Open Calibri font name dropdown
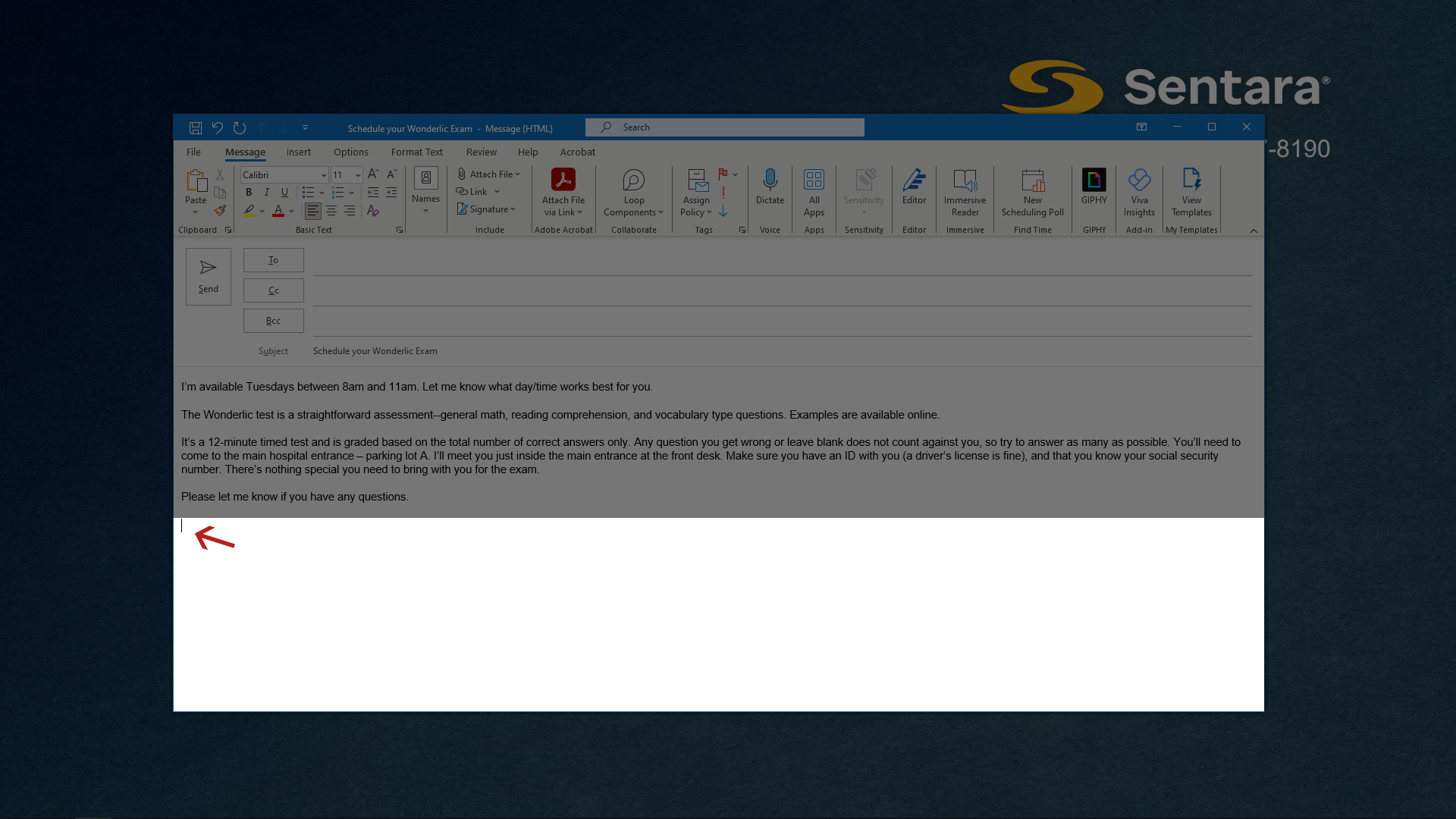The height and width of the screenshot is (819, 1456). pyautogui.click(x=324, y=175)
